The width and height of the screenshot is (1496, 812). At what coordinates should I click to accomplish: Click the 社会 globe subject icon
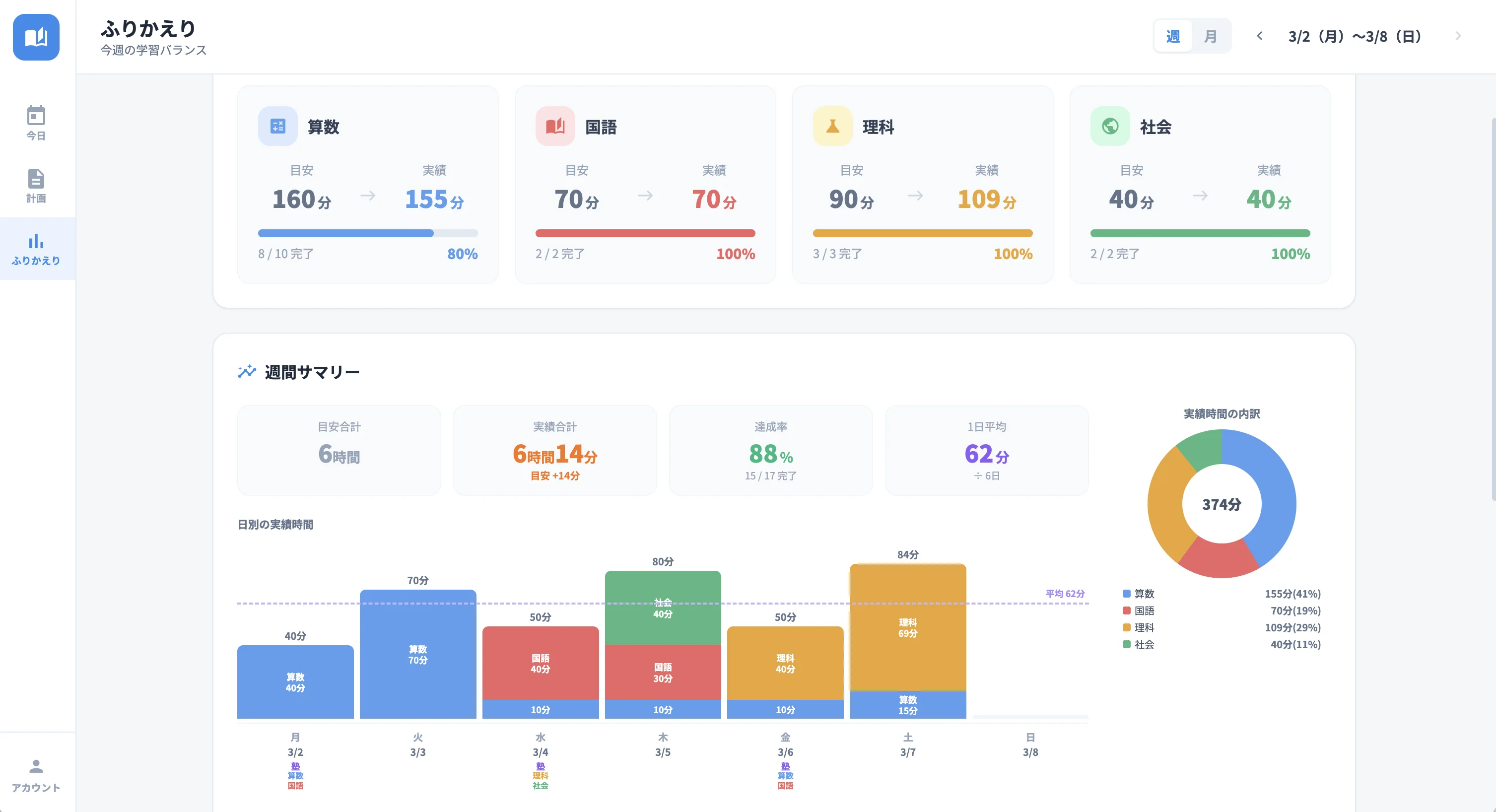(x=1110, y=126)
